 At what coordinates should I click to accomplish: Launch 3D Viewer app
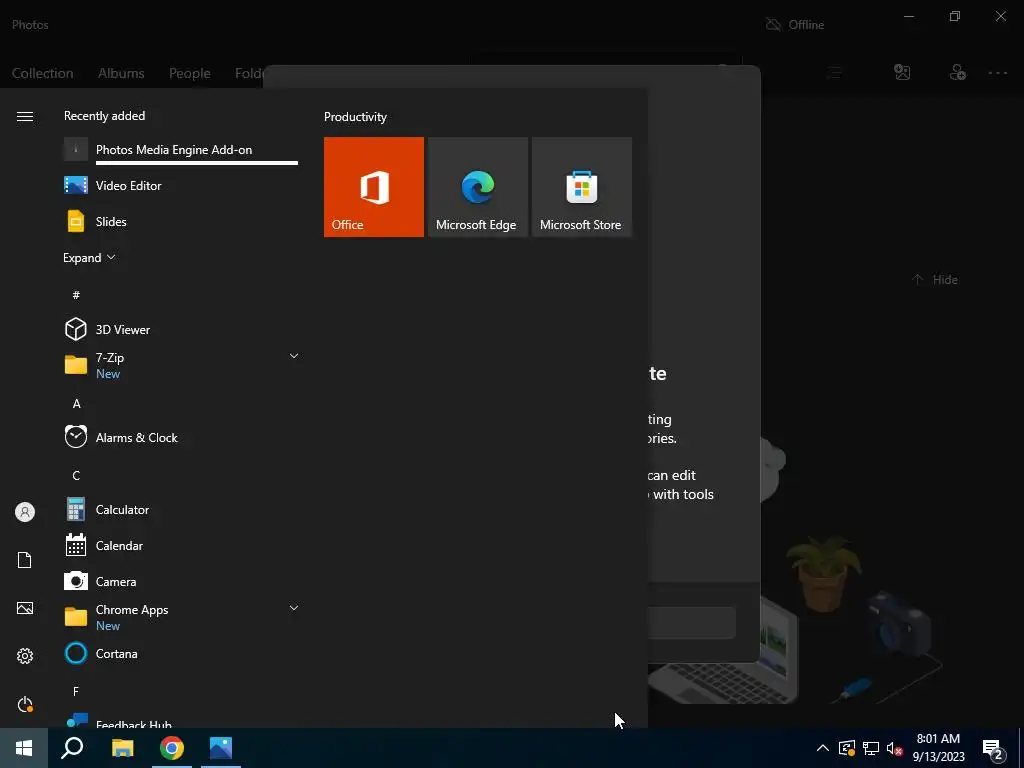(181, 329)
